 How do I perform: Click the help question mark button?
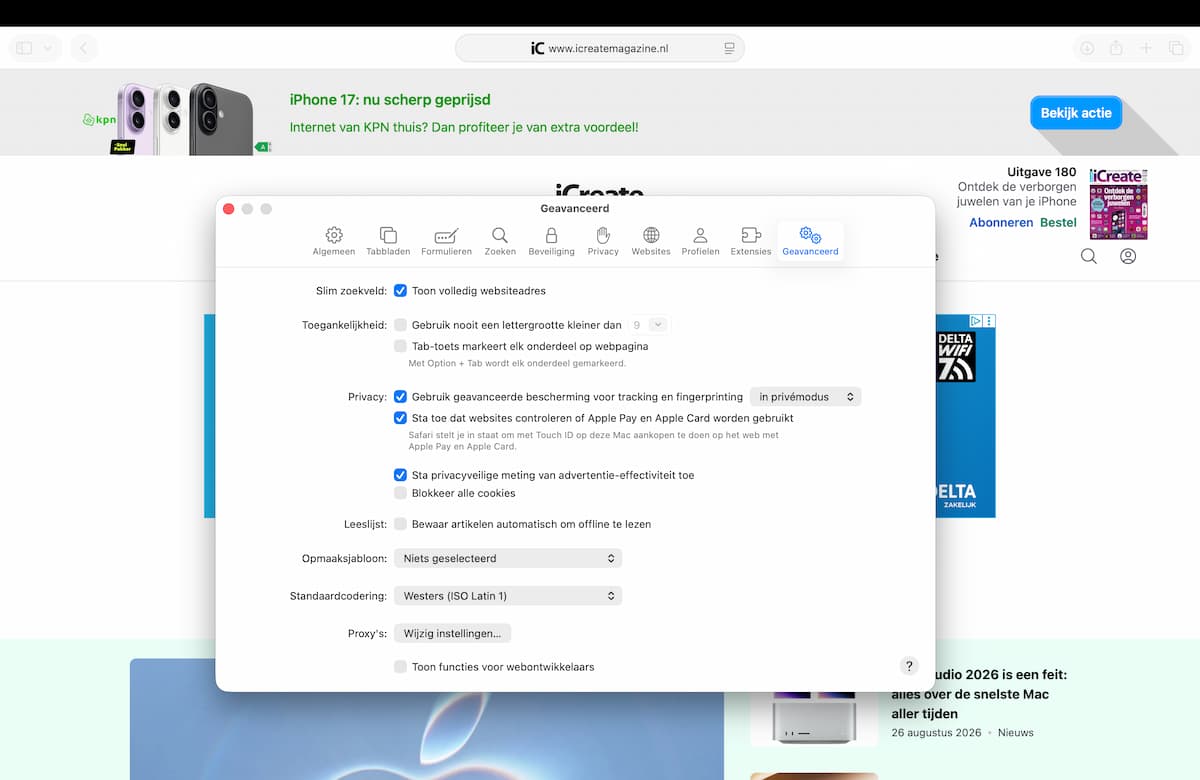909,666
